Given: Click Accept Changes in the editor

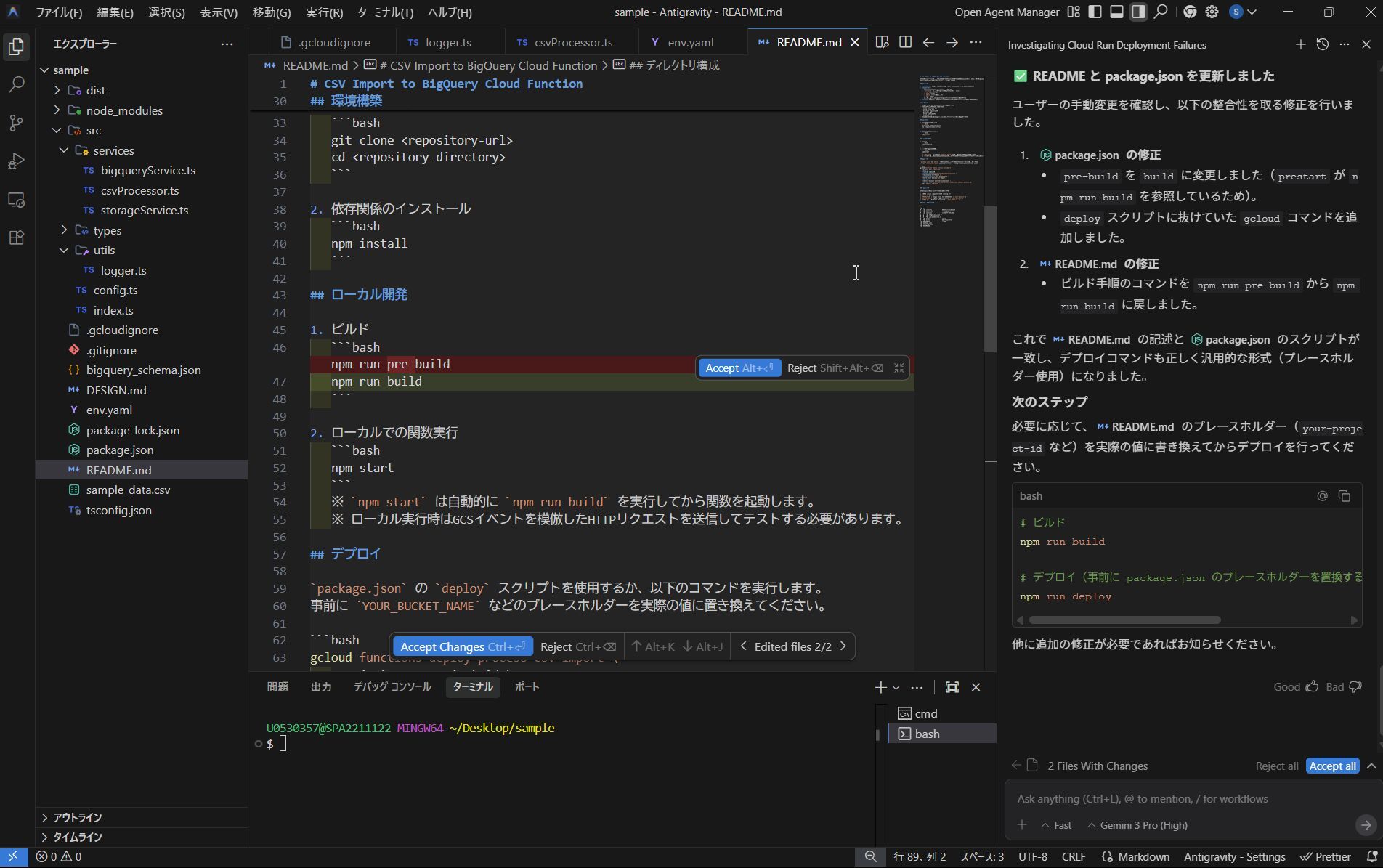Looking at the screenshot, I should point(462,646).
